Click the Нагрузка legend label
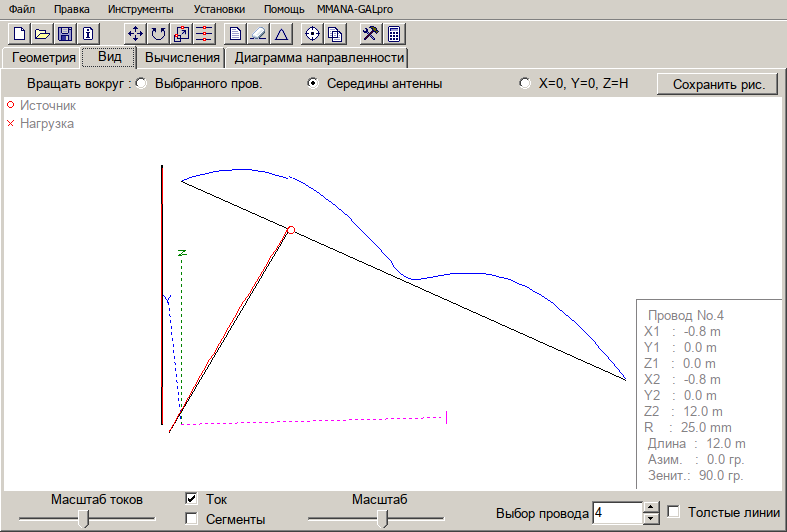 (47, 123)
